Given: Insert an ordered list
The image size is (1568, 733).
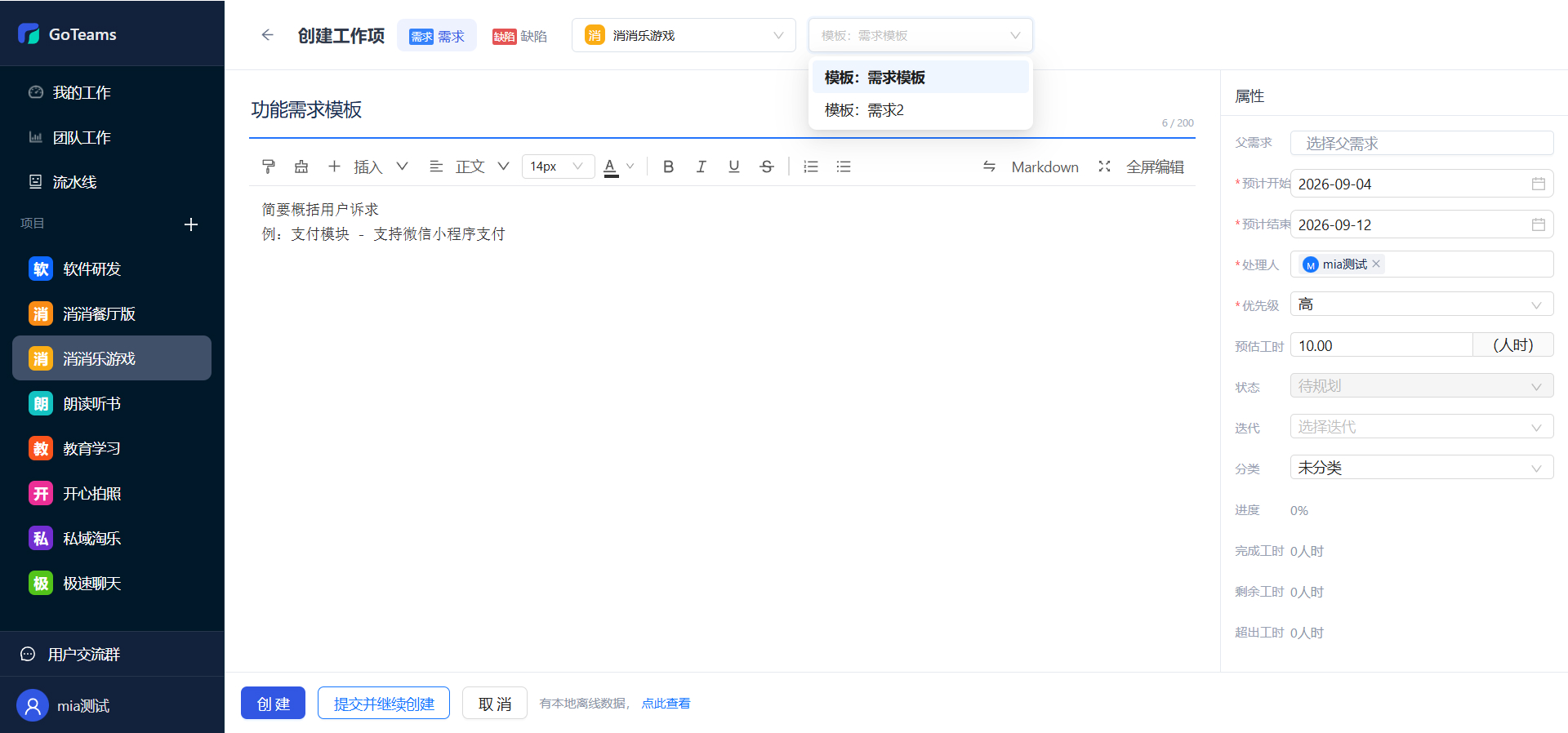Looking at the screenshot, I should point(811,167).
